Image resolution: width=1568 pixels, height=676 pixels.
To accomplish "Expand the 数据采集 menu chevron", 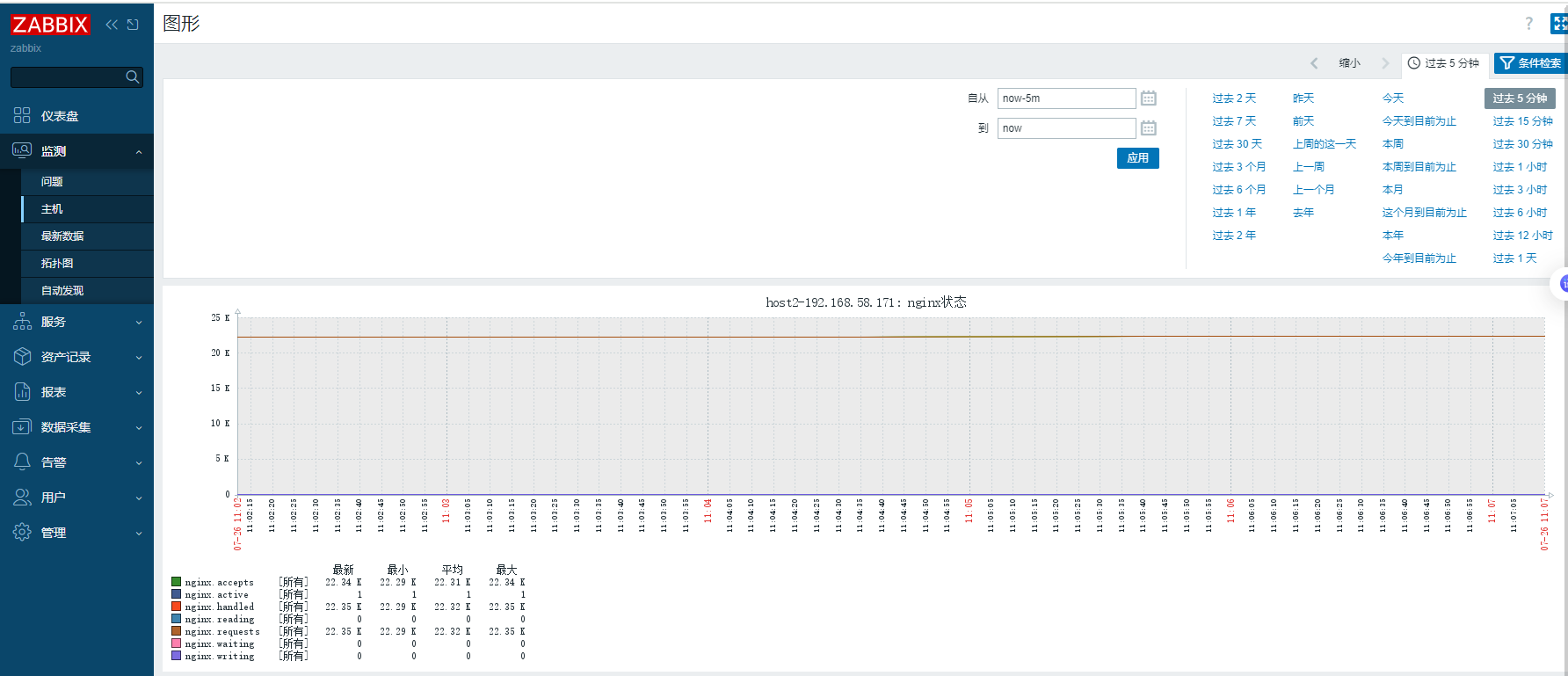I will [x=139, y=428].
